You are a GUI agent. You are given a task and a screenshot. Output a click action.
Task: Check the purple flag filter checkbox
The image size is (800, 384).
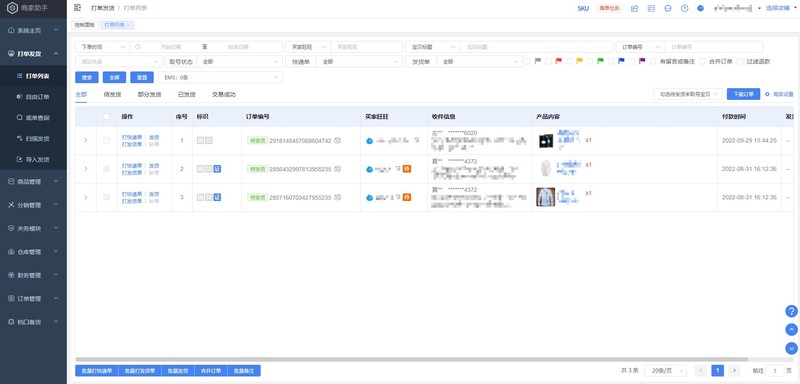click(632, 61)
